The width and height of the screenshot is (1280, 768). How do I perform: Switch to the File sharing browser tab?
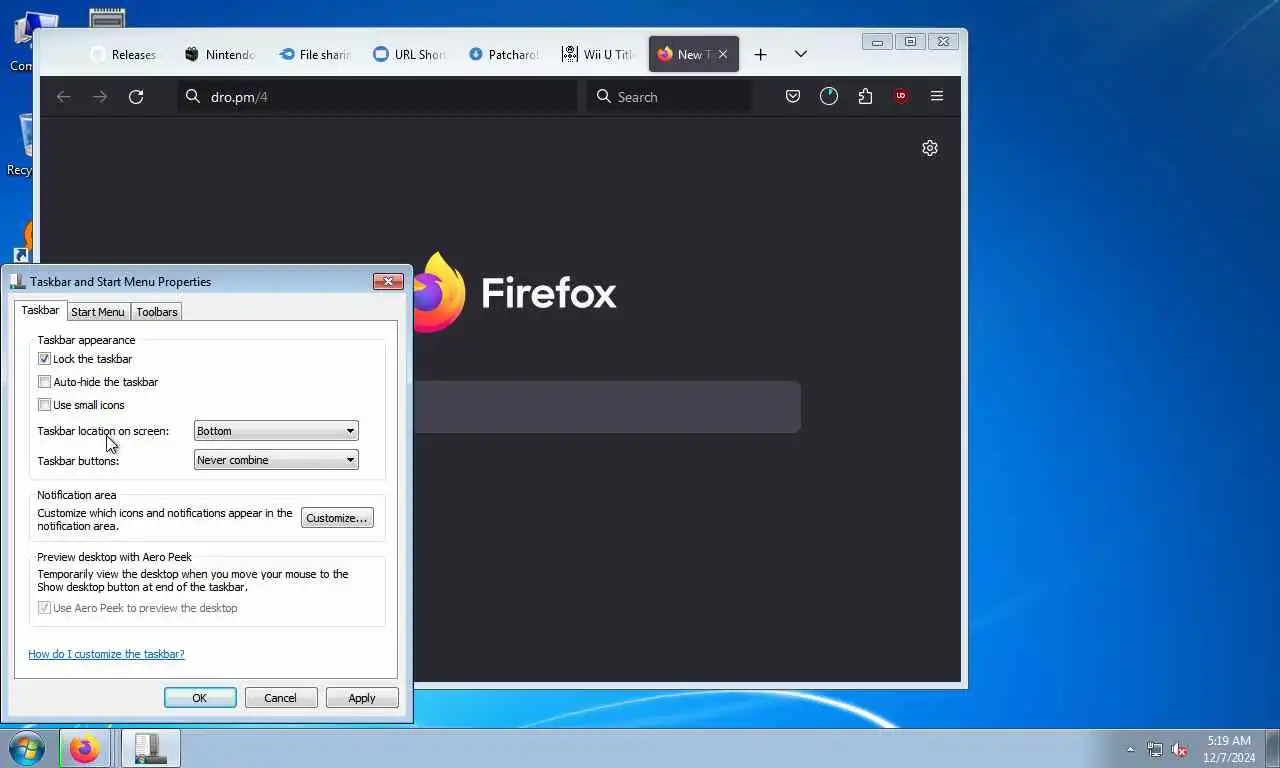tap(313, 54)
